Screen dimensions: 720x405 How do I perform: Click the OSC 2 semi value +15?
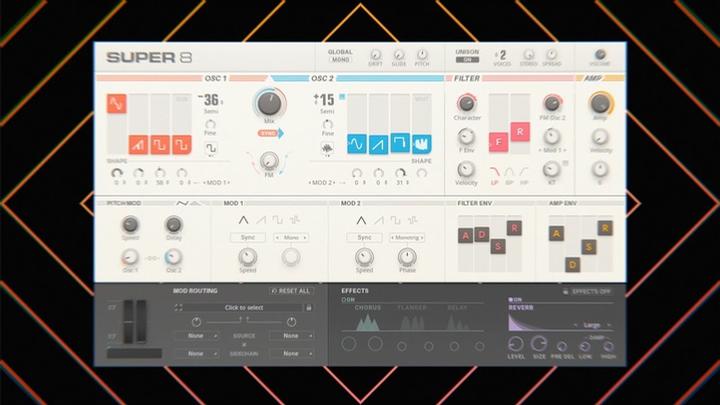(325, 100)
